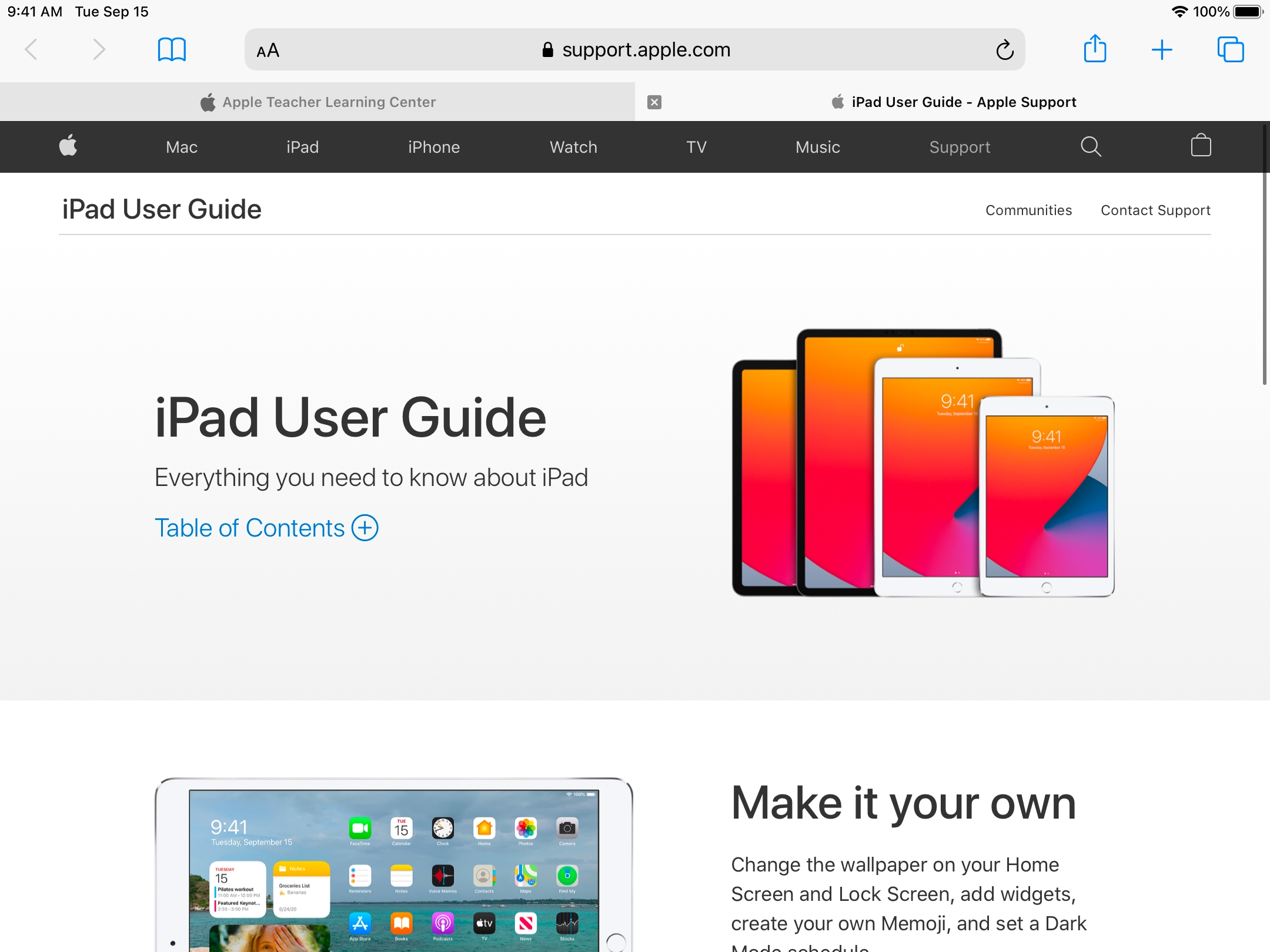Viewport: 1270px width, 952px height.
Task: Open the shopping bag icon
Action: point(1201,145)
